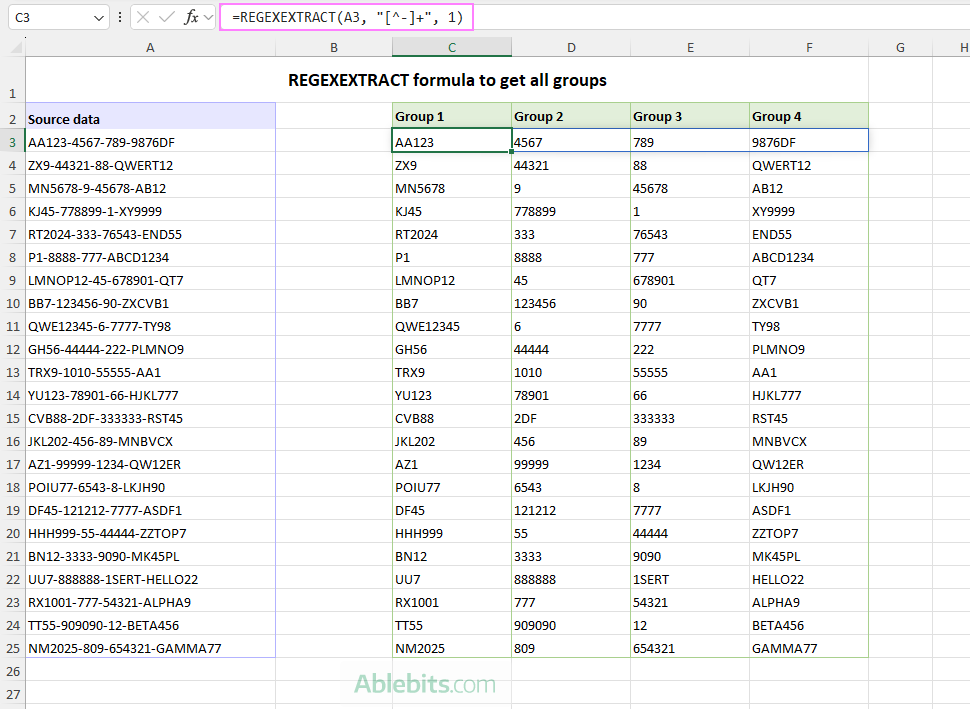The image size is (970, 709).
Task: Click the 'Group 3' header cell
Action: click(x=690, y=116)
